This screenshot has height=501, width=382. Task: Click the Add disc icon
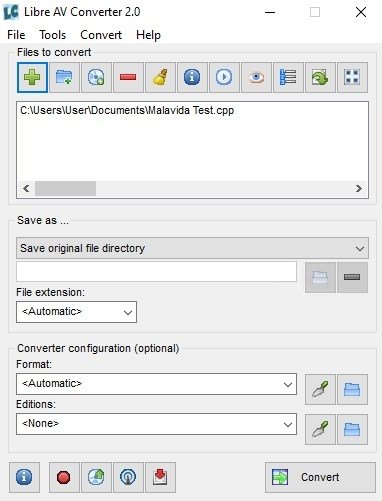coord(96,77)
